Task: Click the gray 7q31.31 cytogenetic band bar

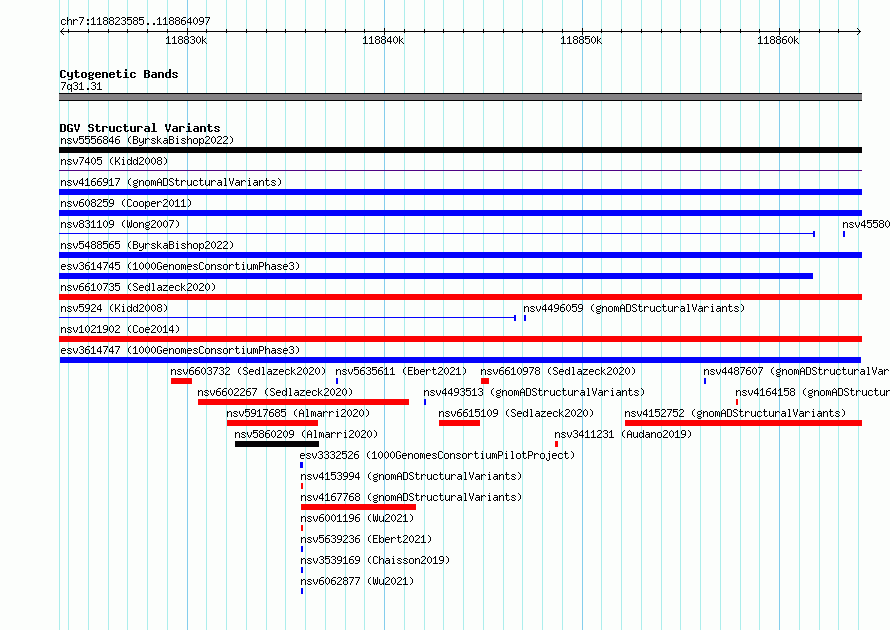Action: [x=460, y=97]
